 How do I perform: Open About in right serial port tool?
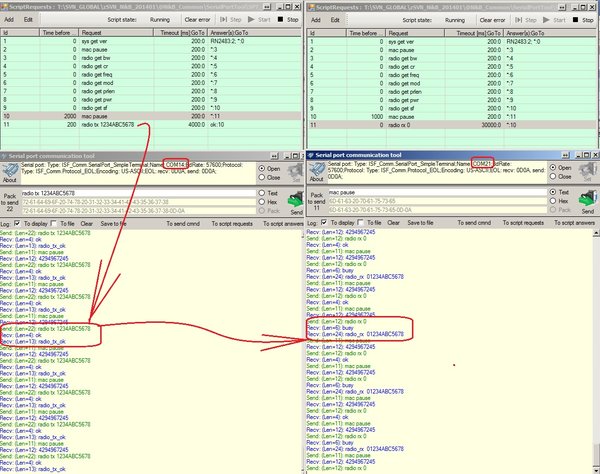317,172
